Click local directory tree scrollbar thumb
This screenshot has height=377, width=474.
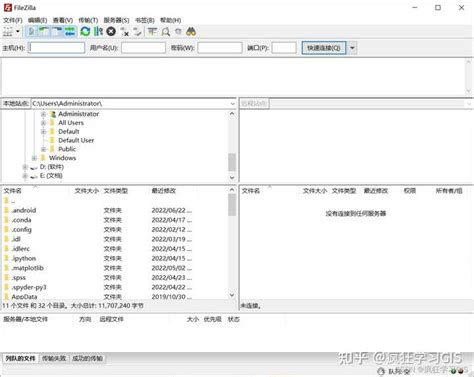[x=232, y=162]
